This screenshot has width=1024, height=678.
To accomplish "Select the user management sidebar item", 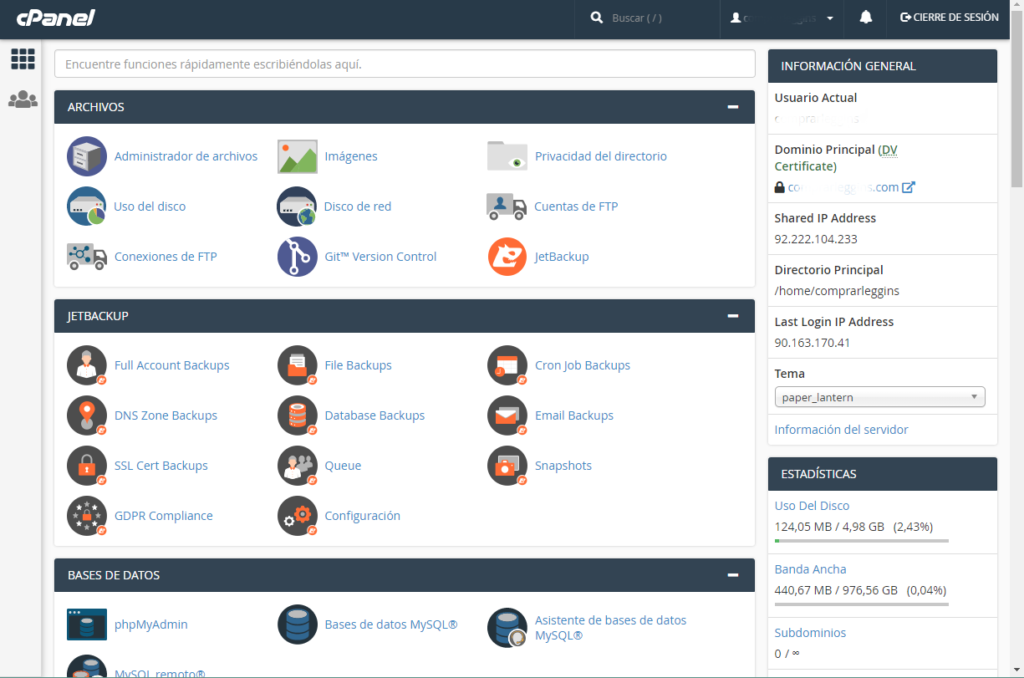I will [x=22, y=98].
